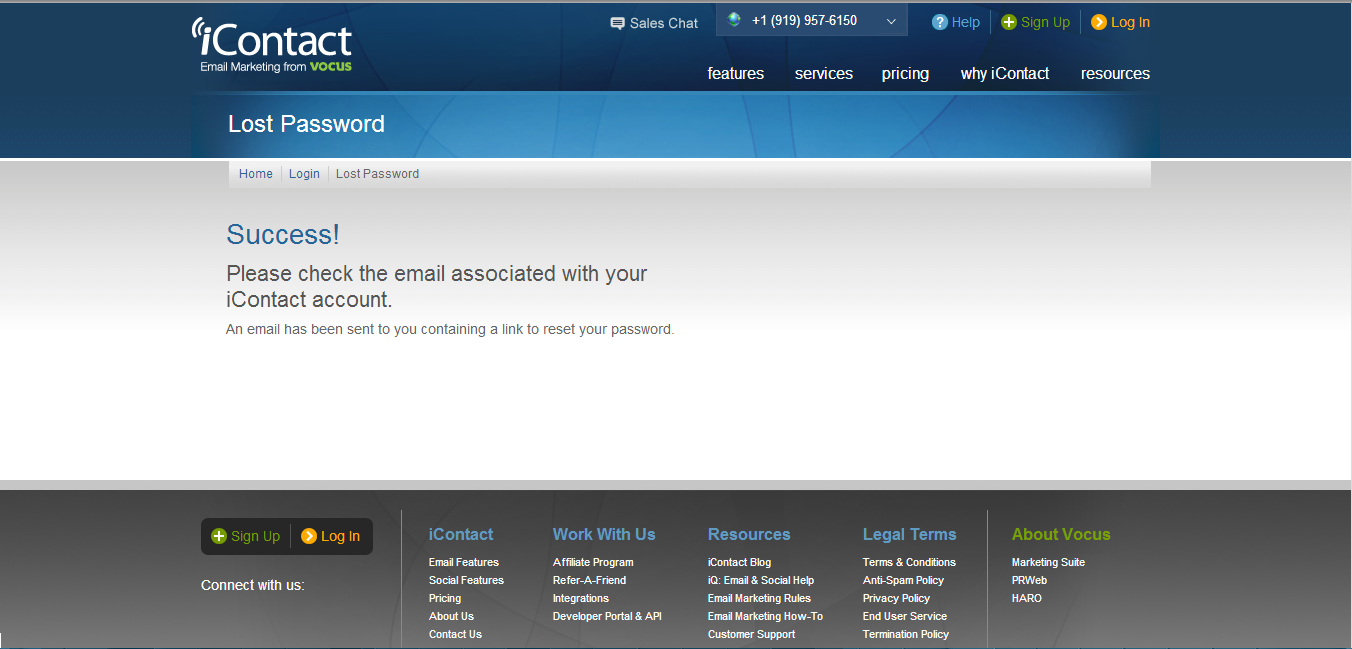Open the services menu

point(823,73)
